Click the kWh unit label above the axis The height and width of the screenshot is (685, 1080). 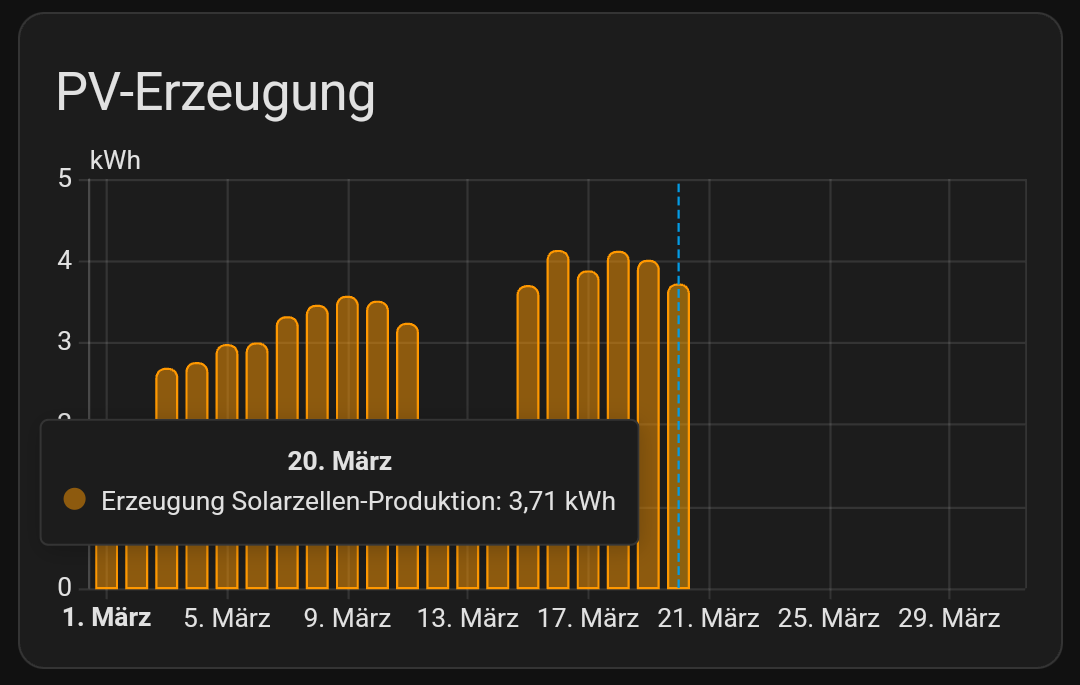(115, 160)
